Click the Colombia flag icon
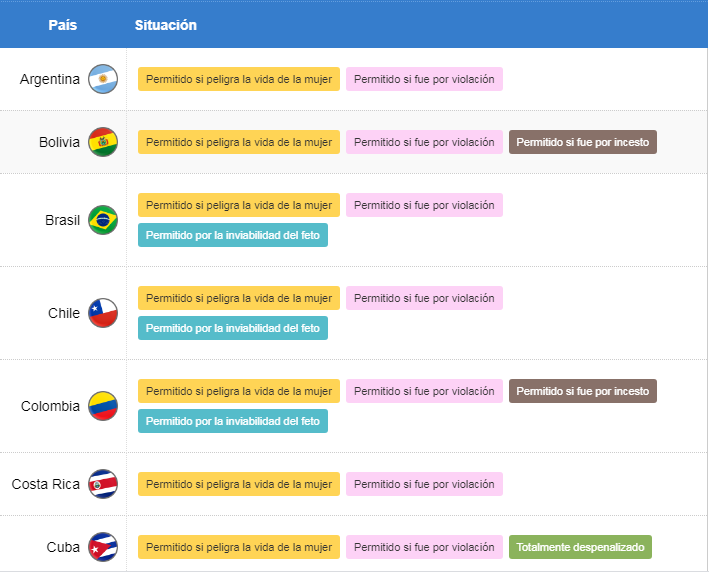 (x=103, y=406)
